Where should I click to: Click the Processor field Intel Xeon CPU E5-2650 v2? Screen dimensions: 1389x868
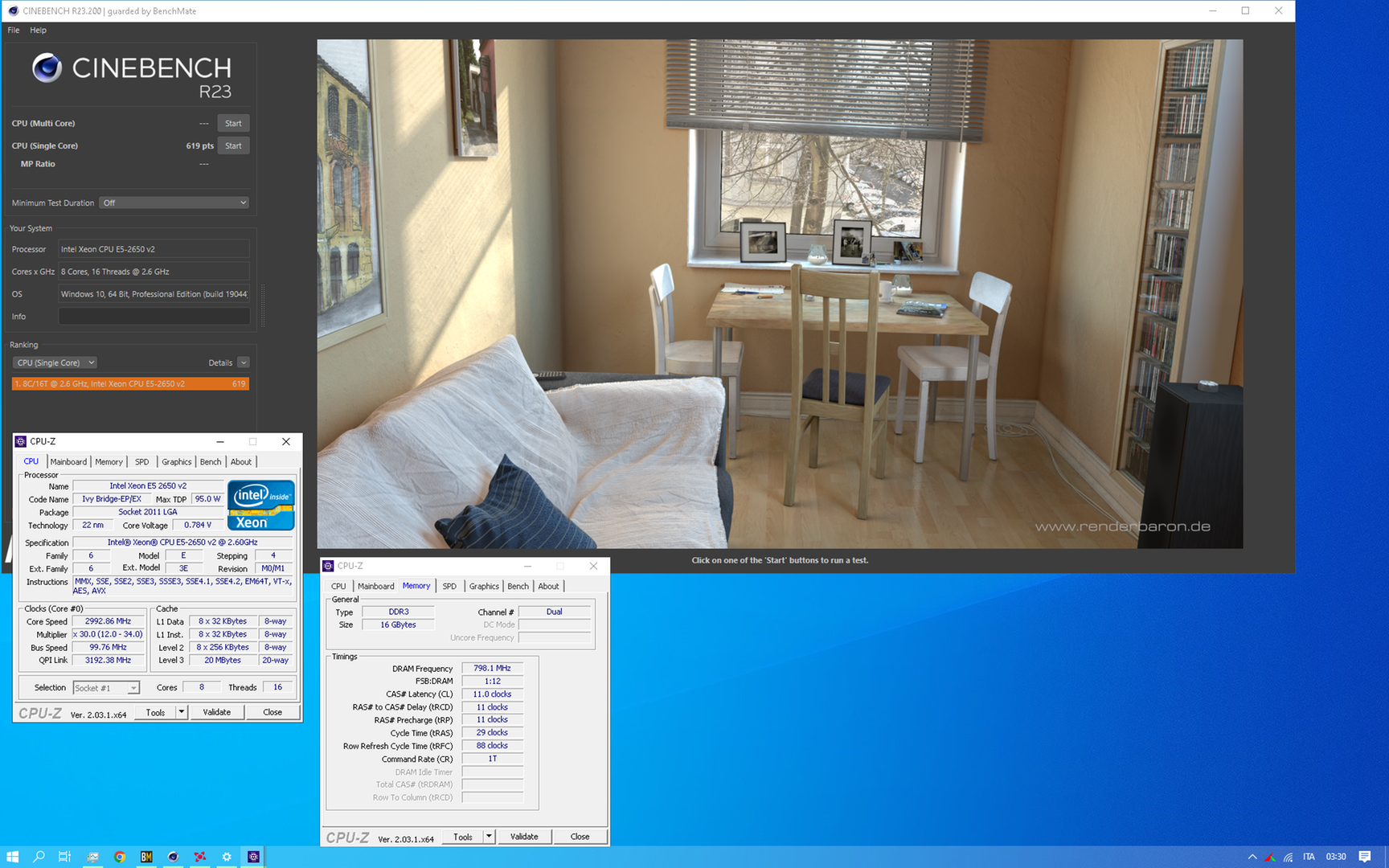[154, 249]
